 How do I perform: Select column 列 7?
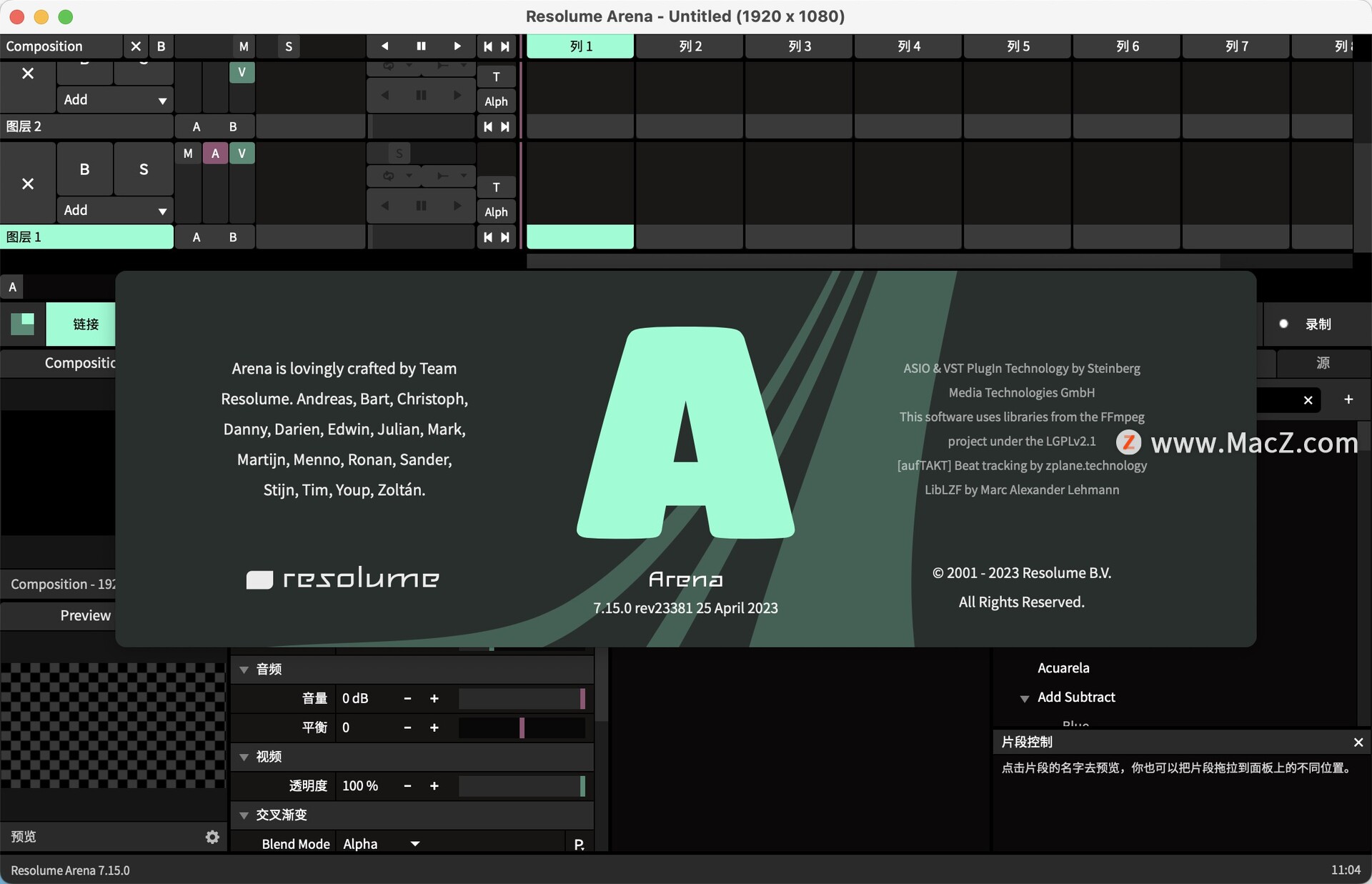pos(1236,46)
